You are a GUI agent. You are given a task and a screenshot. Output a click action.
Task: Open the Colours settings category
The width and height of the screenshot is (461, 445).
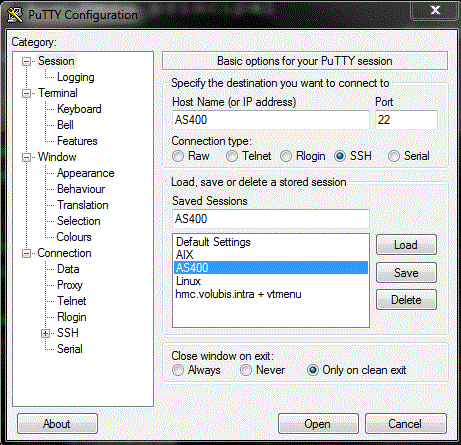pos(74,237)
